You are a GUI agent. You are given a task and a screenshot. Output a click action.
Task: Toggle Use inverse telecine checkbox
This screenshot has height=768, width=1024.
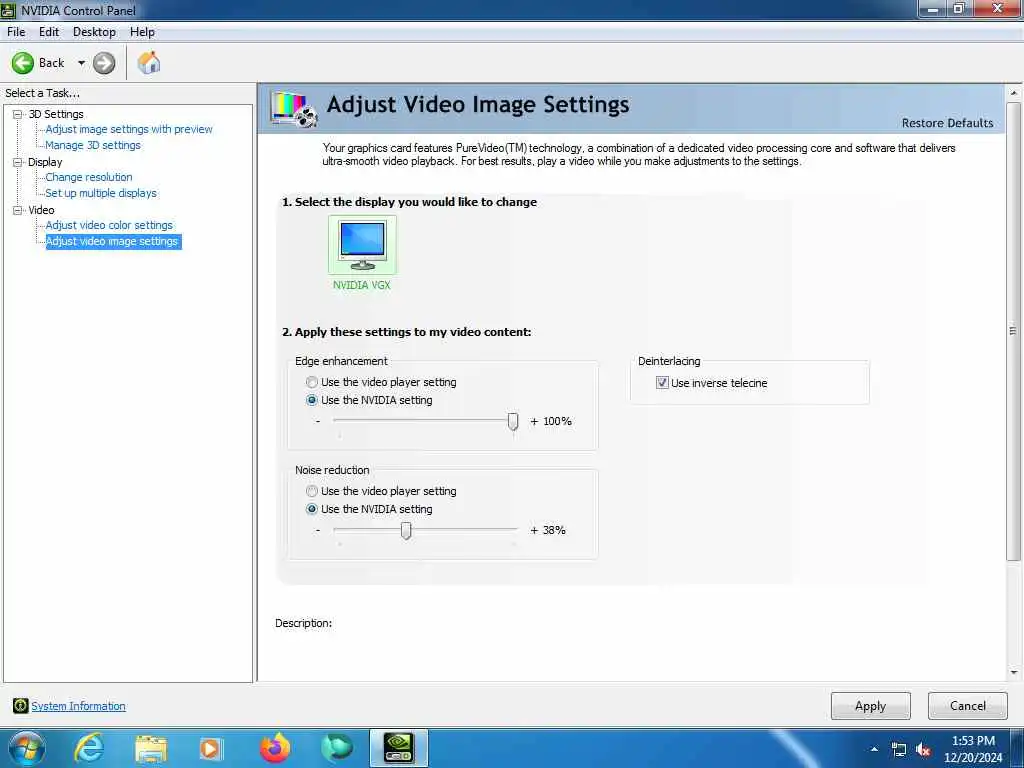[x=662, y=383]
